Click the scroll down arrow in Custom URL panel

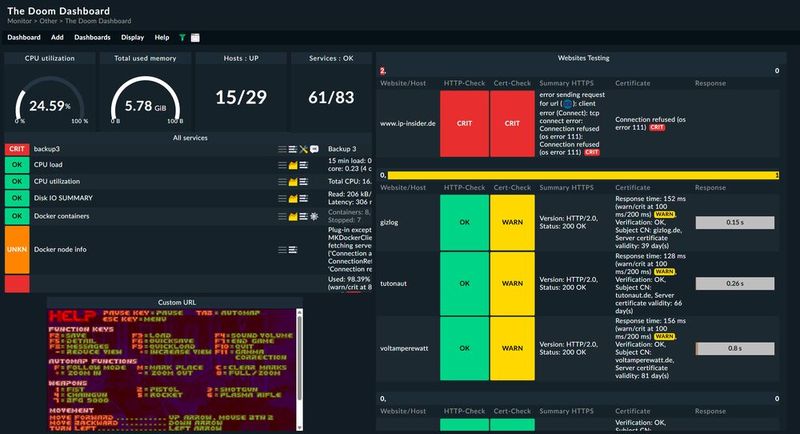[299, 427]
